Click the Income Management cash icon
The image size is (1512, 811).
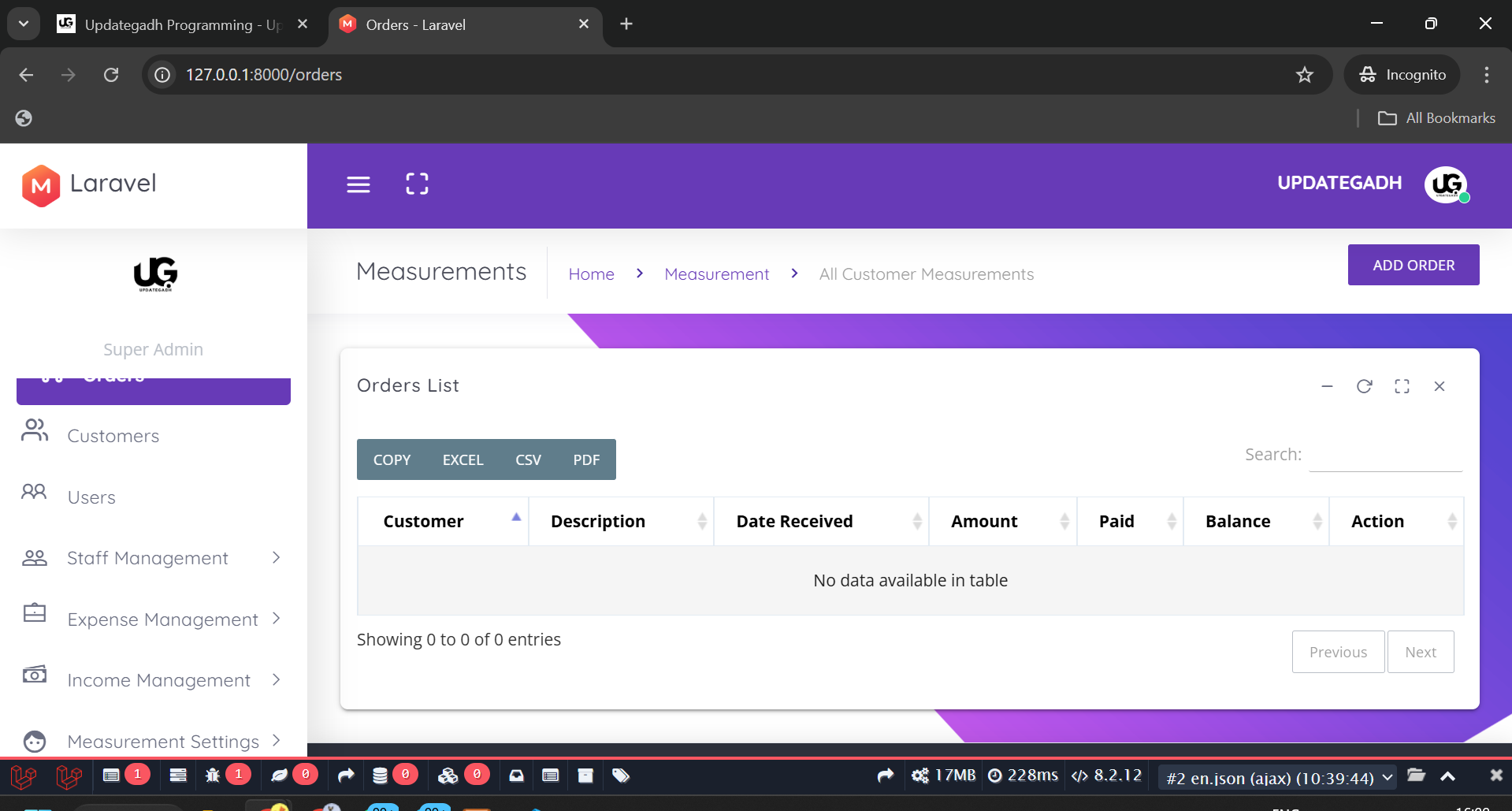tap(35, 674)
